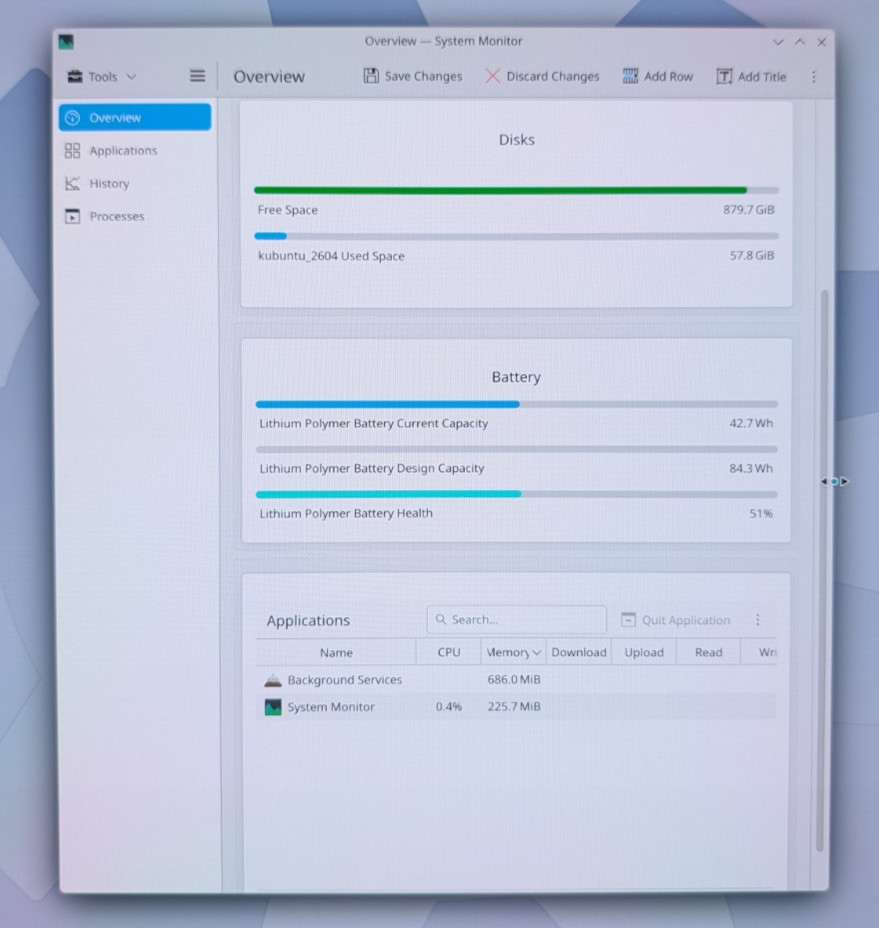Click the Applications grid icon in sidebar
The height and width of the screenshot is (928, 879).
point(72,150)
